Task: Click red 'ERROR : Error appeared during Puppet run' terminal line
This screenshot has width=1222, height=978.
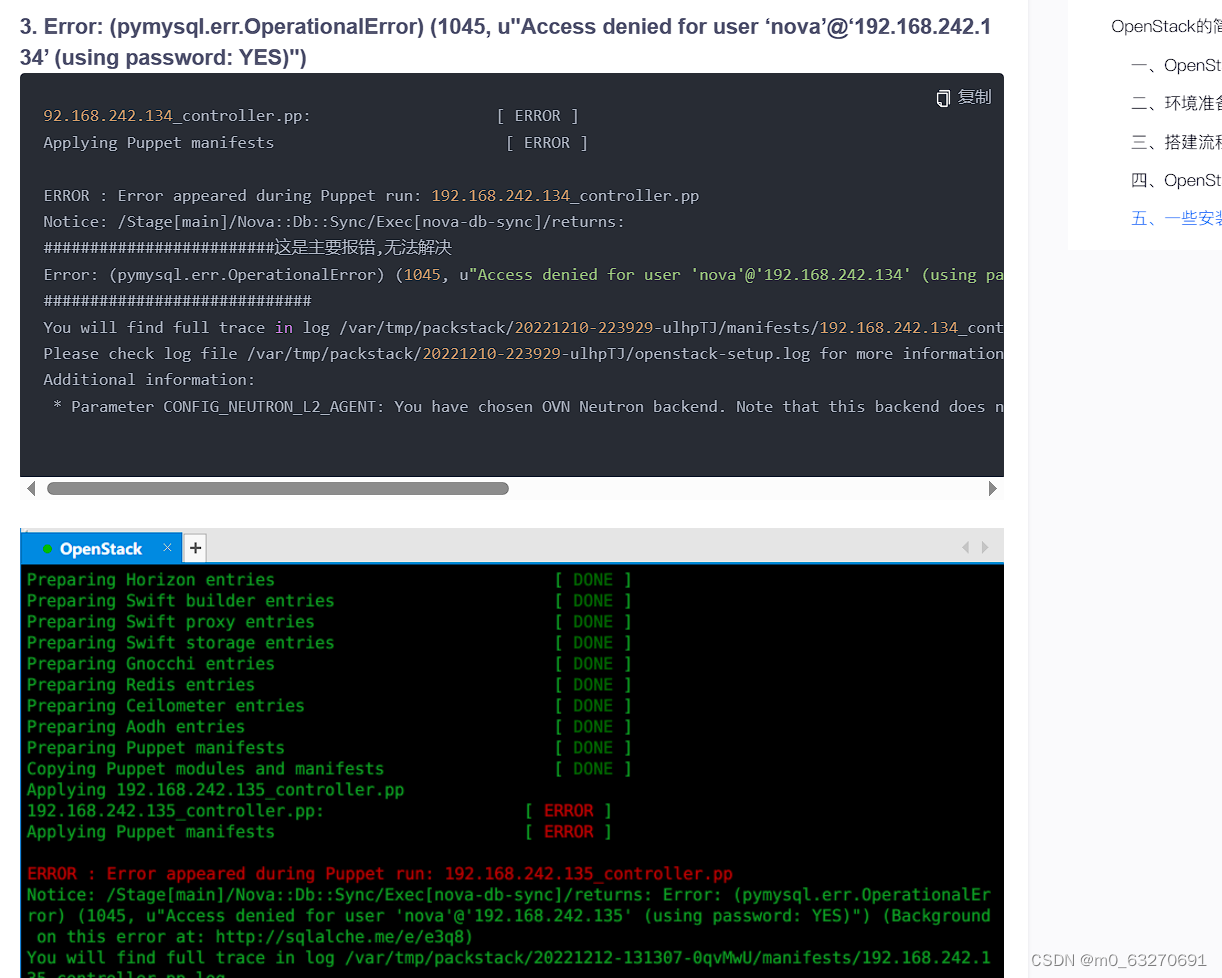Action: click(379, 874)
